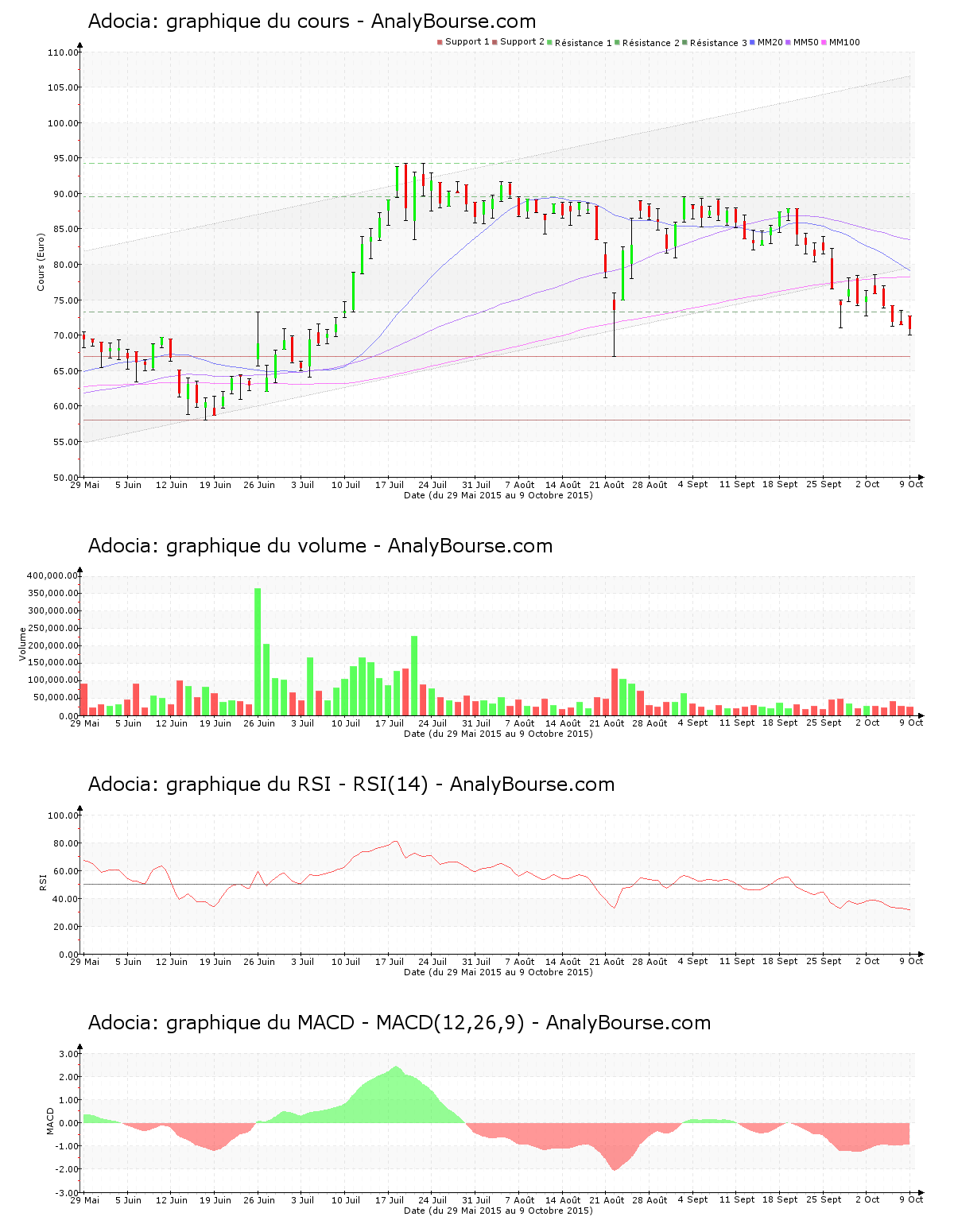Click '21 Août' date under price chart
This screenshot has height=1232, width=954.
click(x=607, y=485)
